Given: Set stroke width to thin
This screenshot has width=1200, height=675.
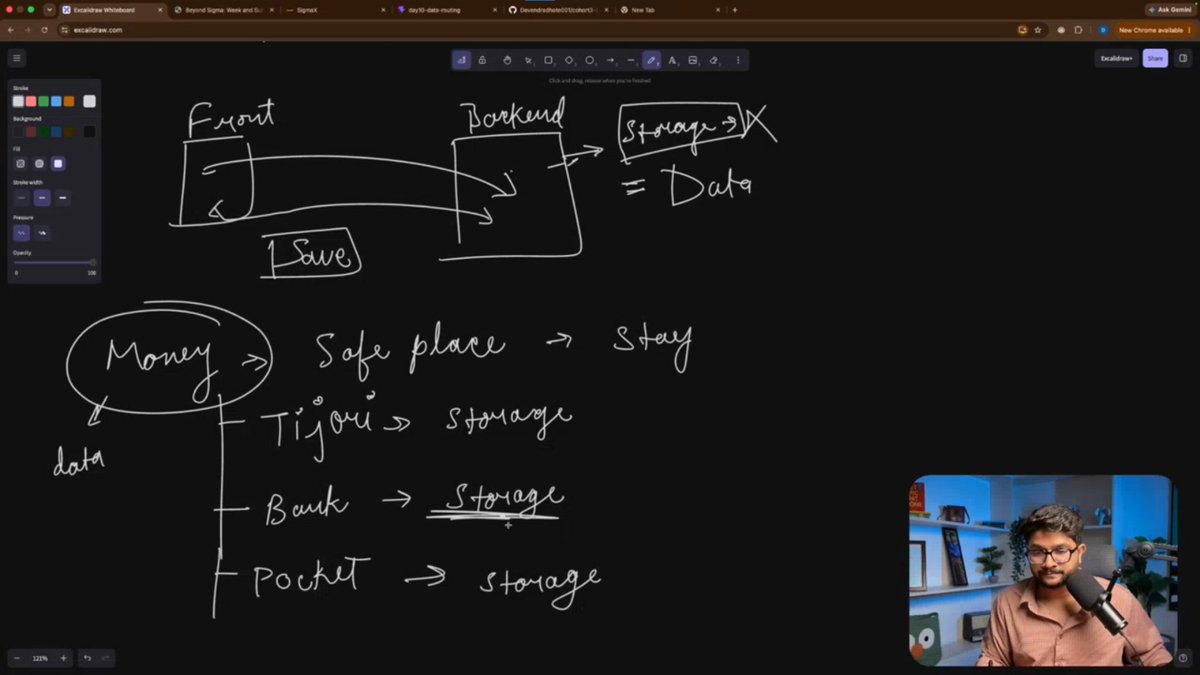Looking at the screenshot, I should coord(21,198).
